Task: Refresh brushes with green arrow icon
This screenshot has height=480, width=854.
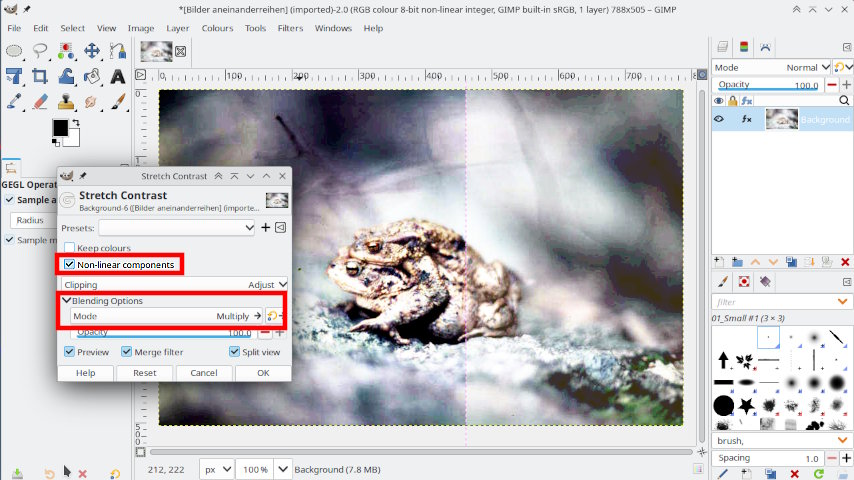Action: point(819,474)
